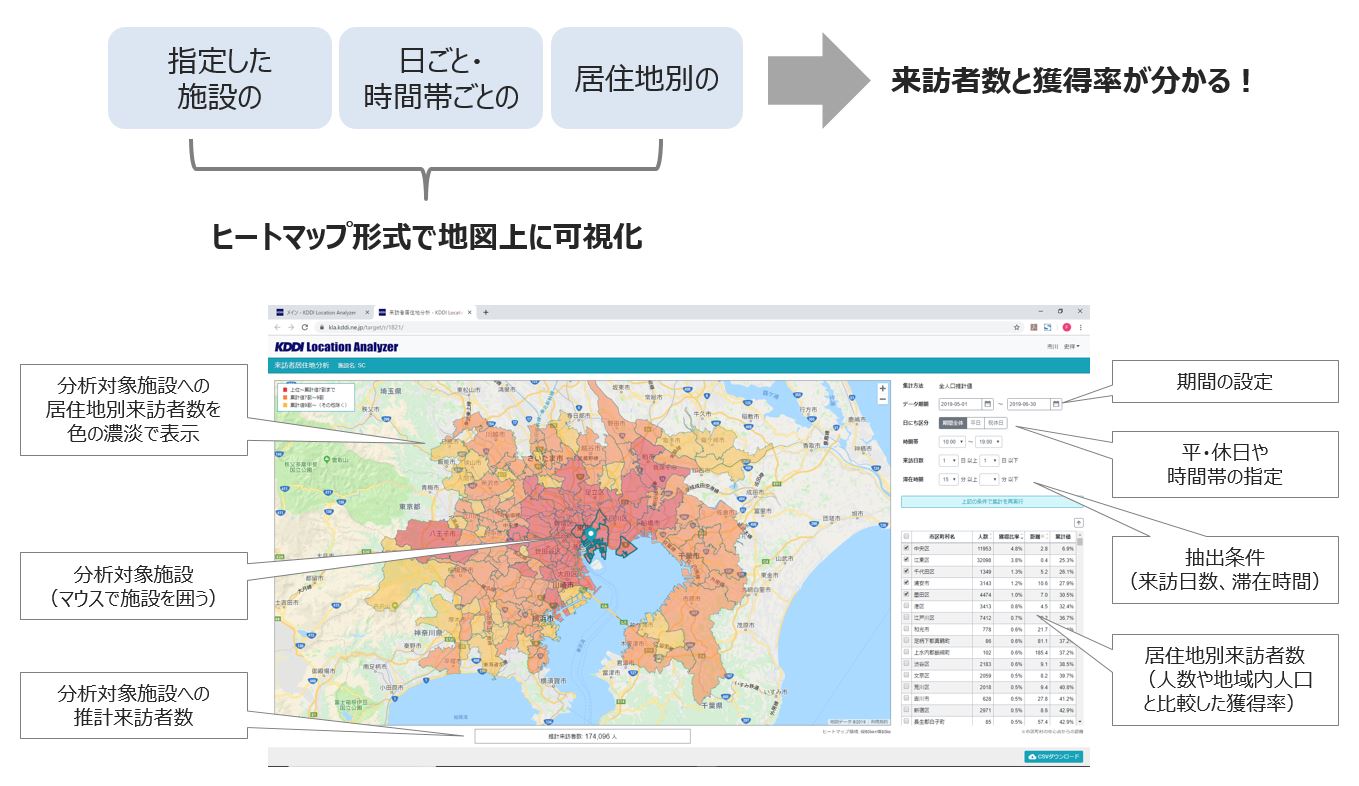1359x786 pixels.
Task: Bookmark the page with the star icon
Action: 1017,327
